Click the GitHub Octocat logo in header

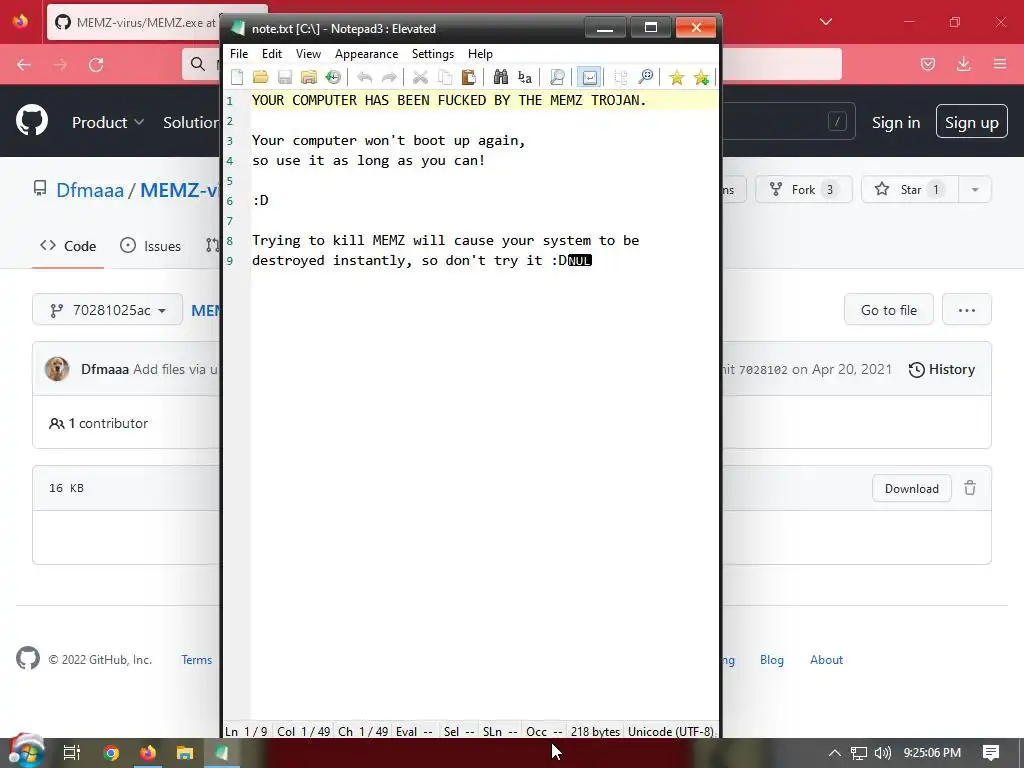pyautogui.click(x=32, y=121)
